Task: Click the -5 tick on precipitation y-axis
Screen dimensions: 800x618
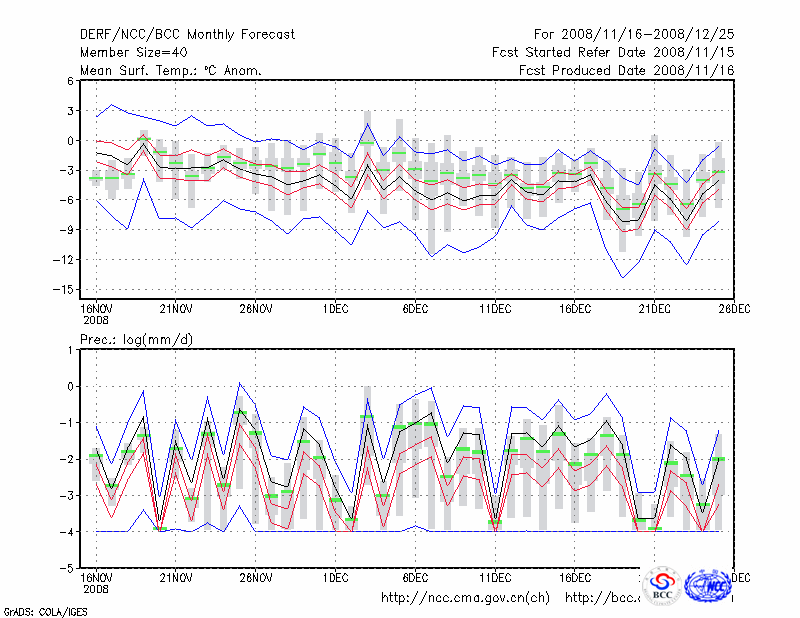Action: (x=66, y=568)
